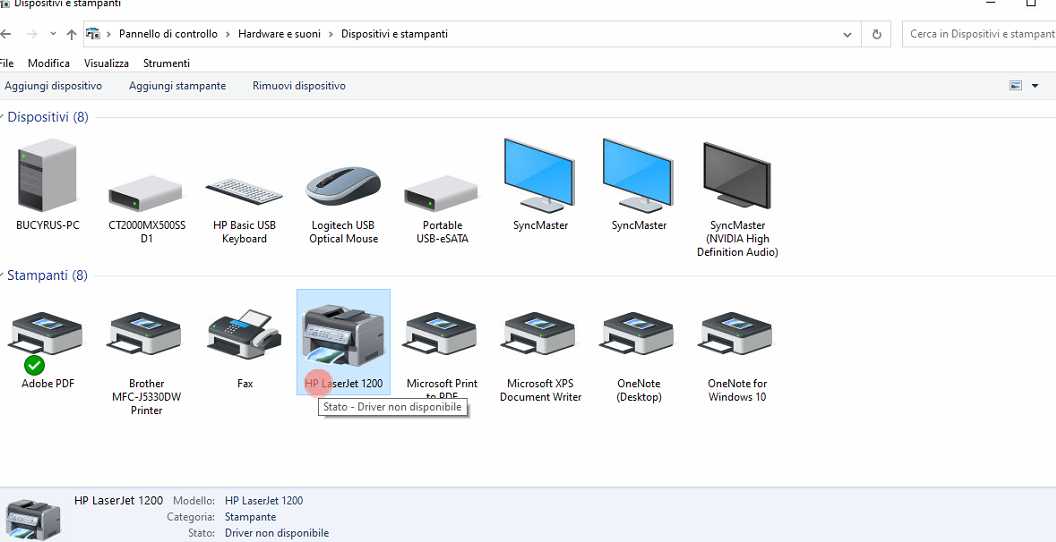Select the BUCYRUS-PC computer device icon
1056x542 pixels.
pyautogui.click(x=47, y=176)
